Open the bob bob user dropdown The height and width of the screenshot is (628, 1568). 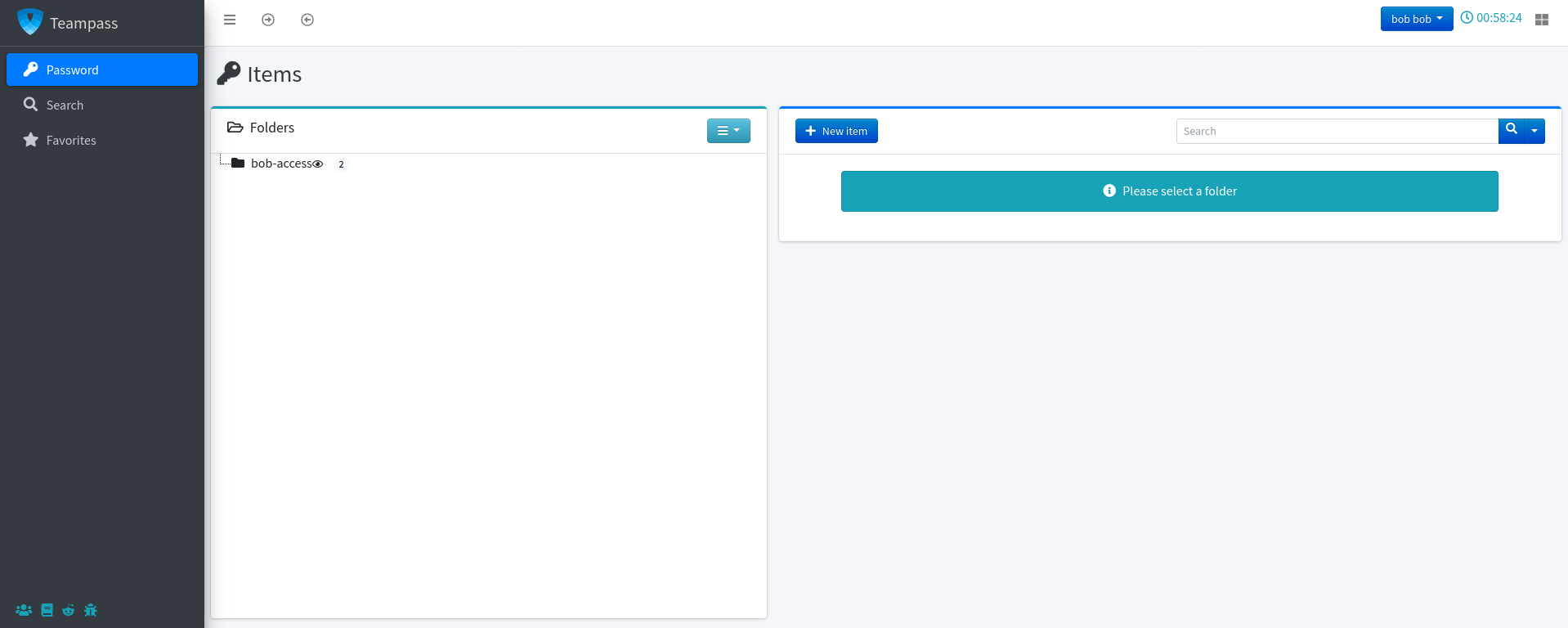pyautogui.click(x=1417, y=19)
